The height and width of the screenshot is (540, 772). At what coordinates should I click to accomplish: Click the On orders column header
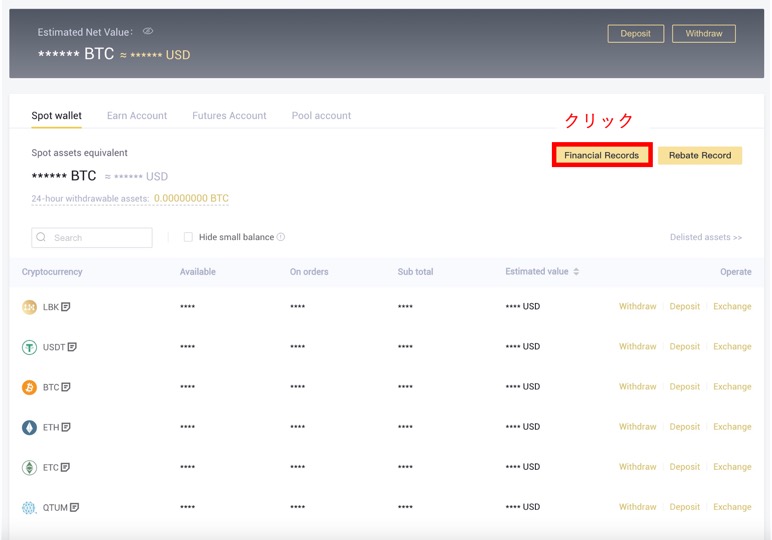[x=309, y=272]
